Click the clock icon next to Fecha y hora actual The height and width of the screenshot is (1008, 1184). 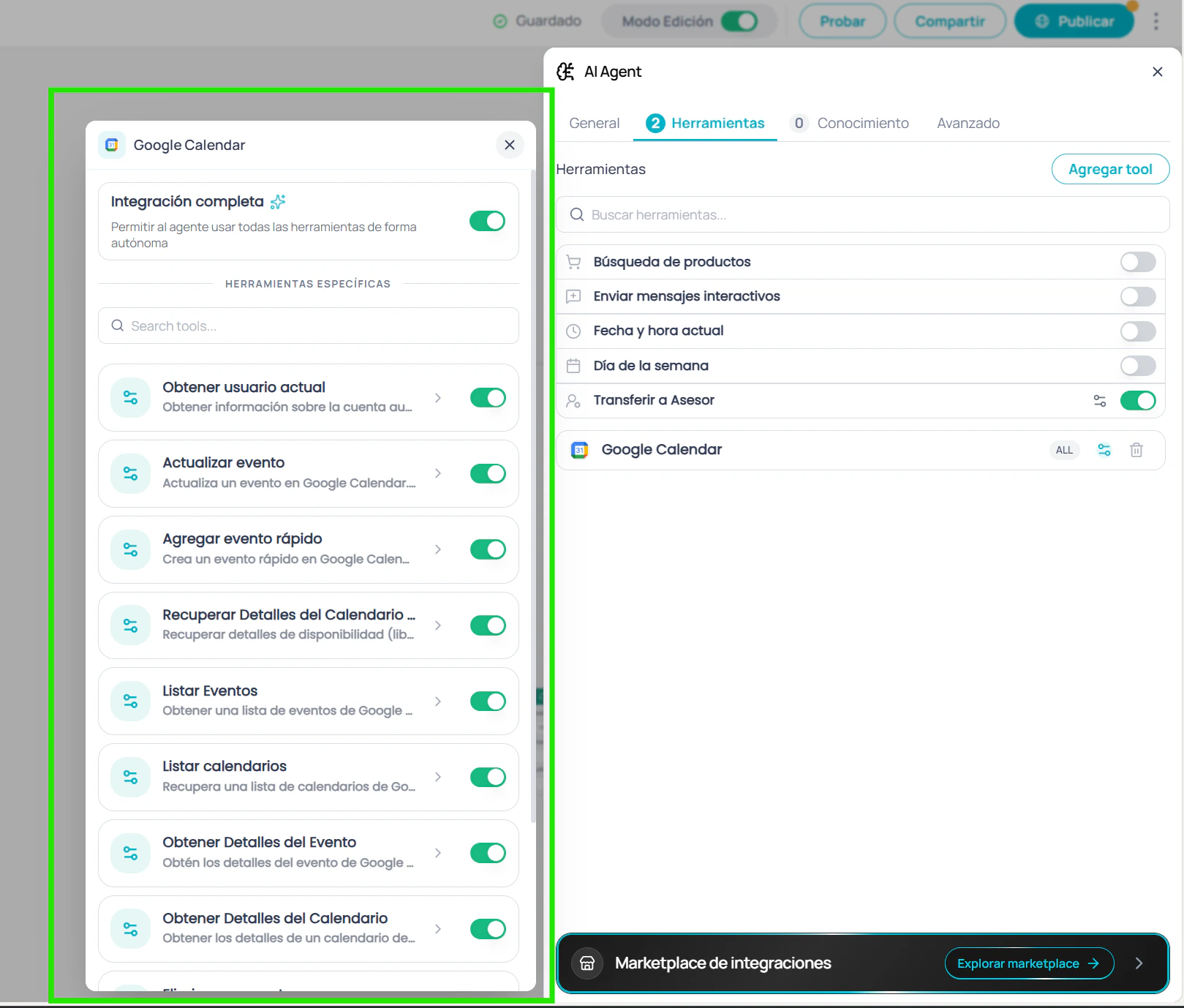point(573,331)
